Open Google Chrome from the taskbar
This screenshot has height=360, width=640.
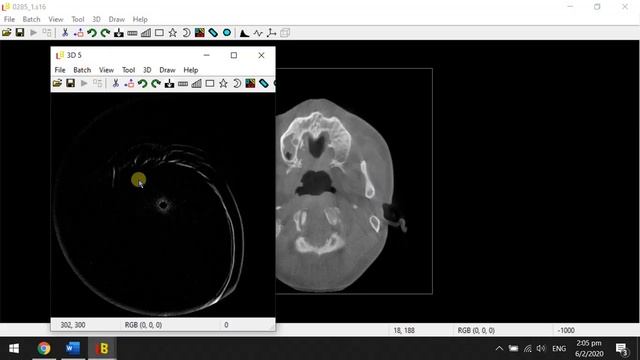pyautogui.click(x=44, y=348)
